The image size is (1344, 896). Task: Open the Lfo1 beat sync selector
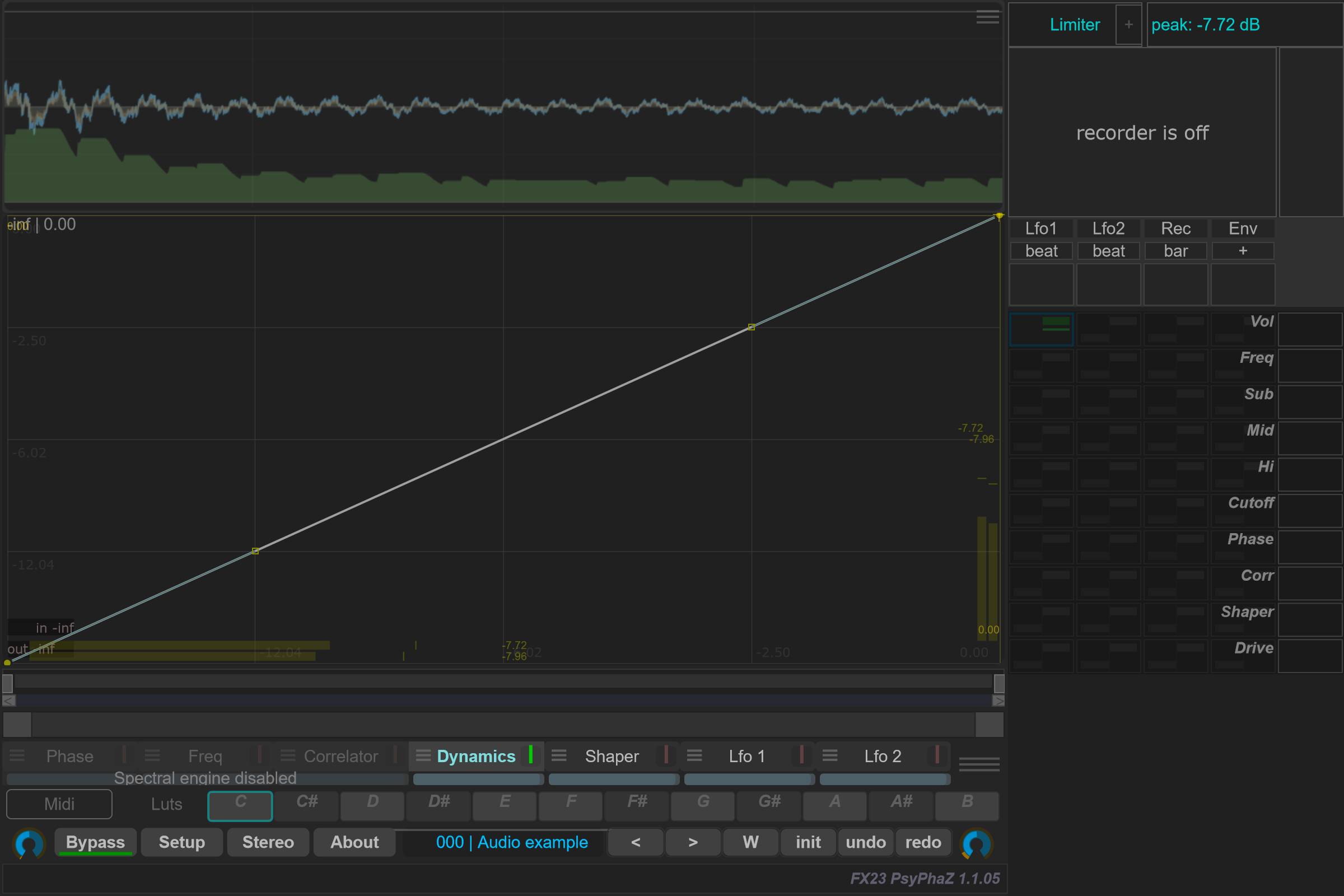(1041, 251)
